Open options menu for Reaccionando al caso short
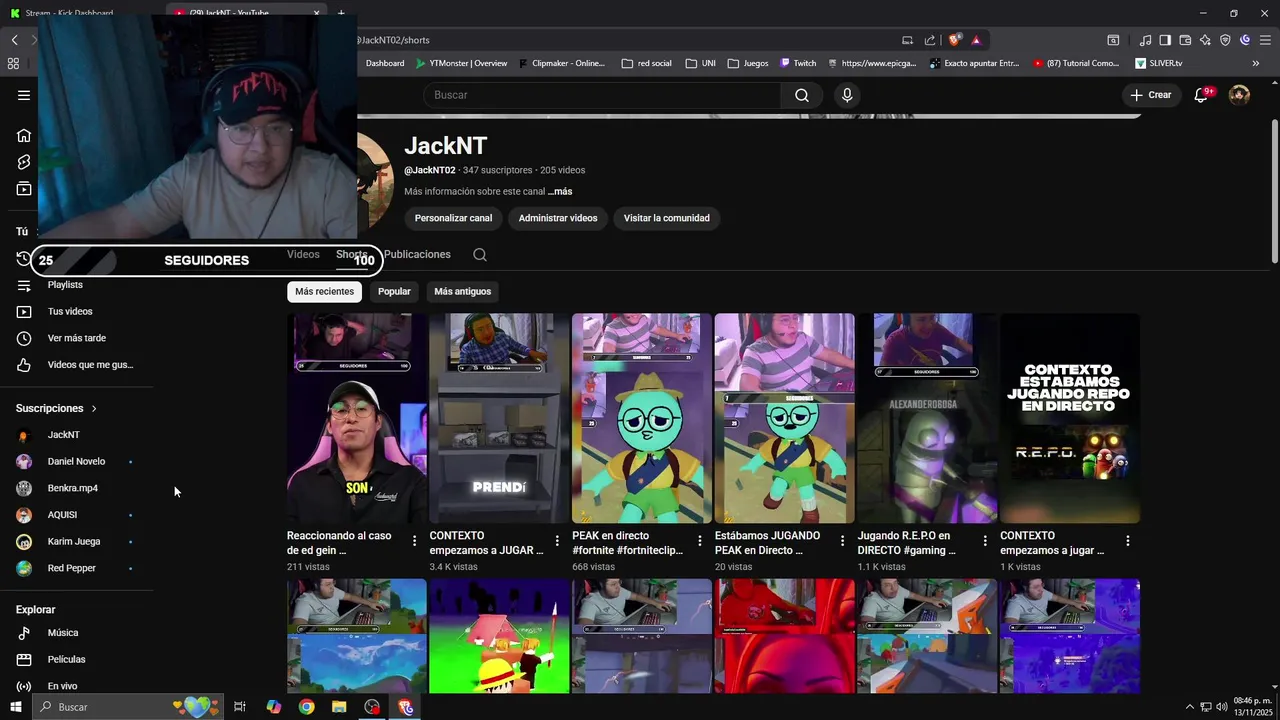The height and width of the screenshot is (720, 1280). [414, 541]
